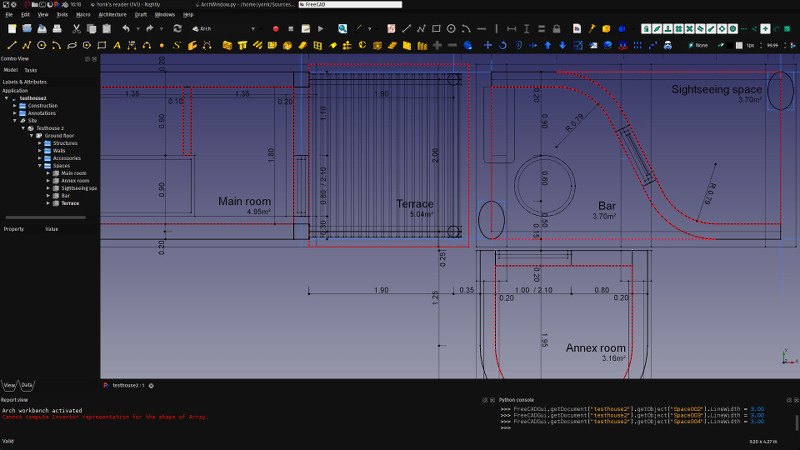Select the Draft Circle tool in the second toolbar row

point(41,45)
